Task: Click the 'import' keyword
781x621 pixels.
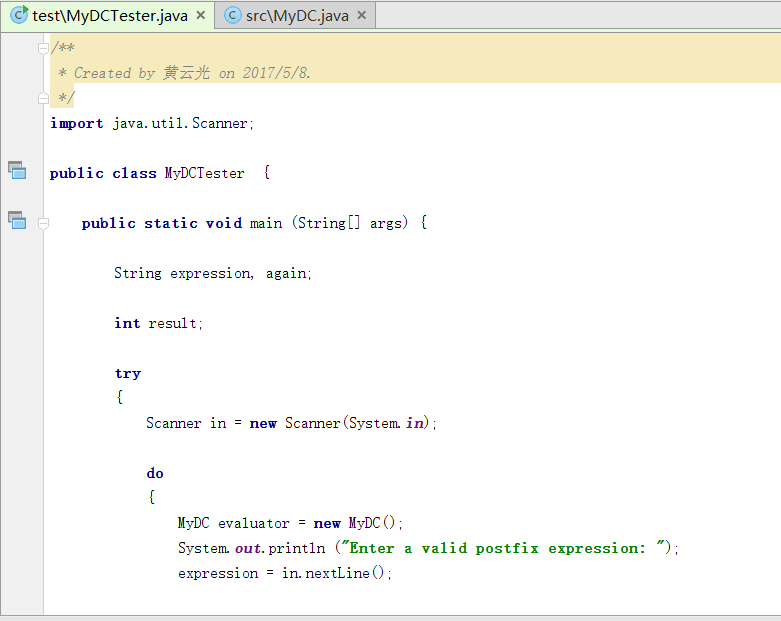Action: [x=76, y=124]
